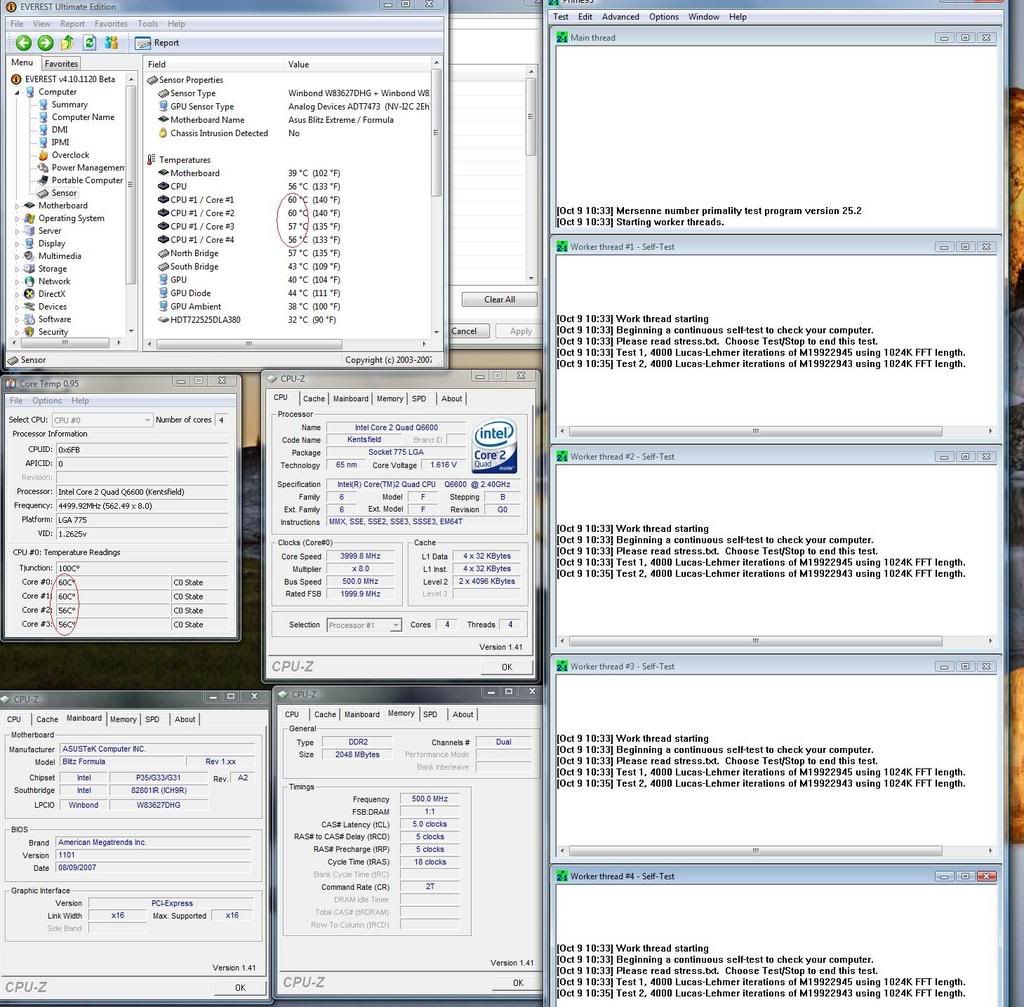
Task: Open the Tools menu in EVEREST
Action: 148,24
